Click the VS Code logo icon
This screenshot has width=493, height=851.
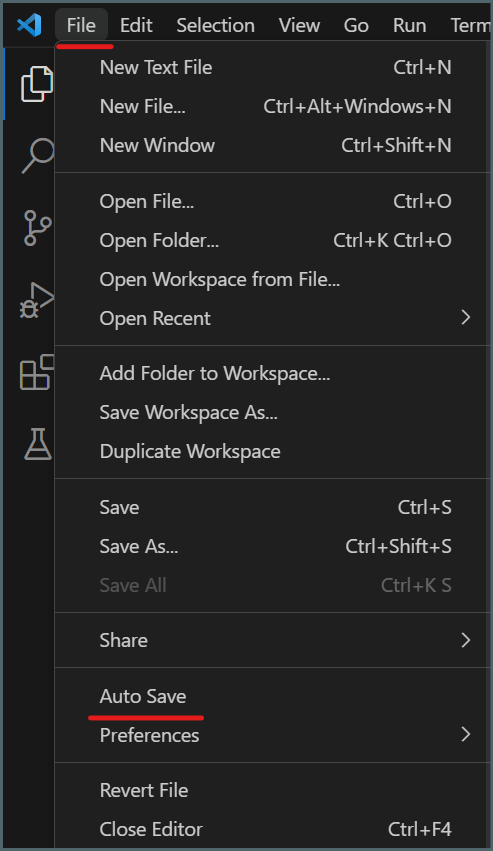[29, 25]
